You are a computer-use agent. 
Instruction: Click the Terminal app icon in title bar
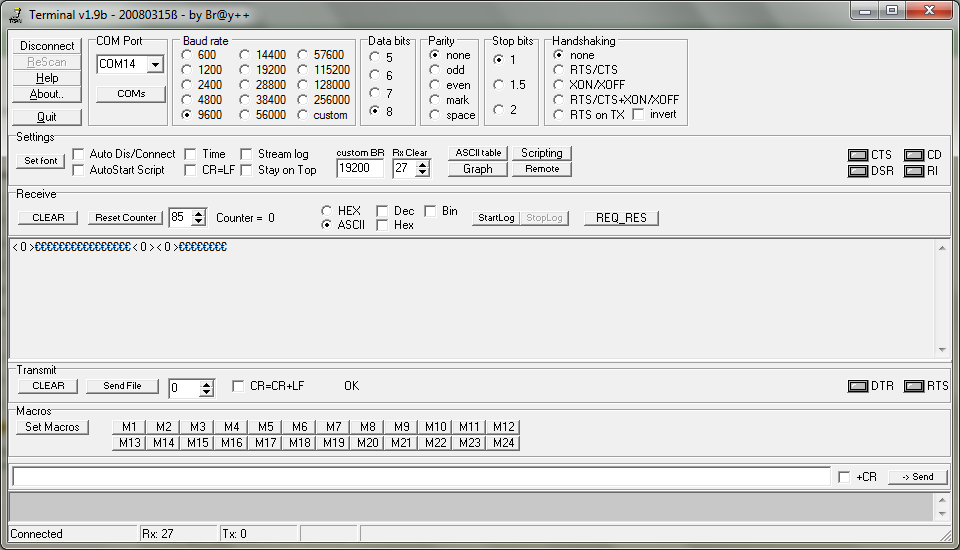(16, 15)
